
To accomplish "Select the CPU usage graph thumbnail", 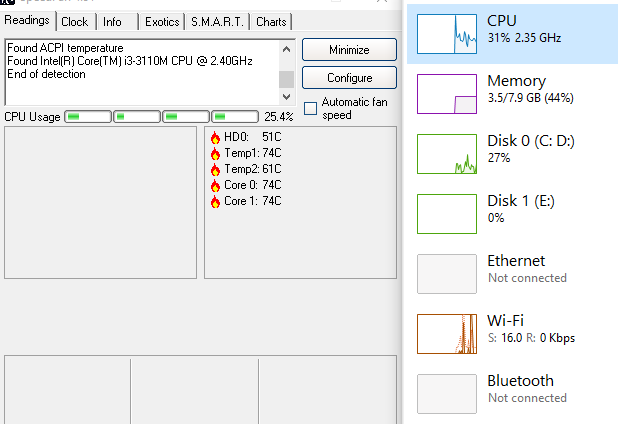I will coord(447,34).
